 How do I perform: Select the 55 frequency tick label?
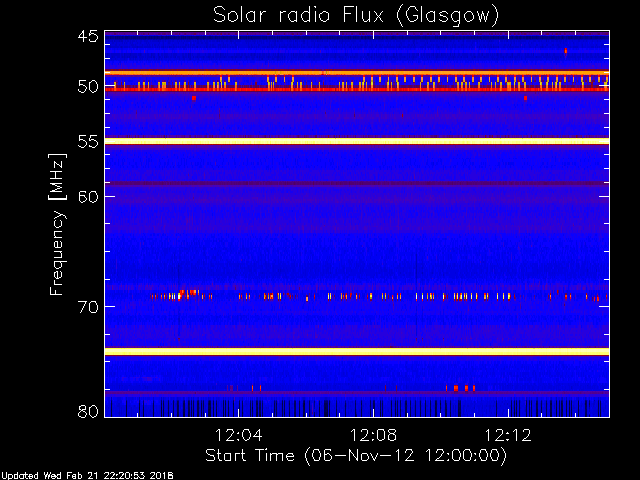coord(88,142)
